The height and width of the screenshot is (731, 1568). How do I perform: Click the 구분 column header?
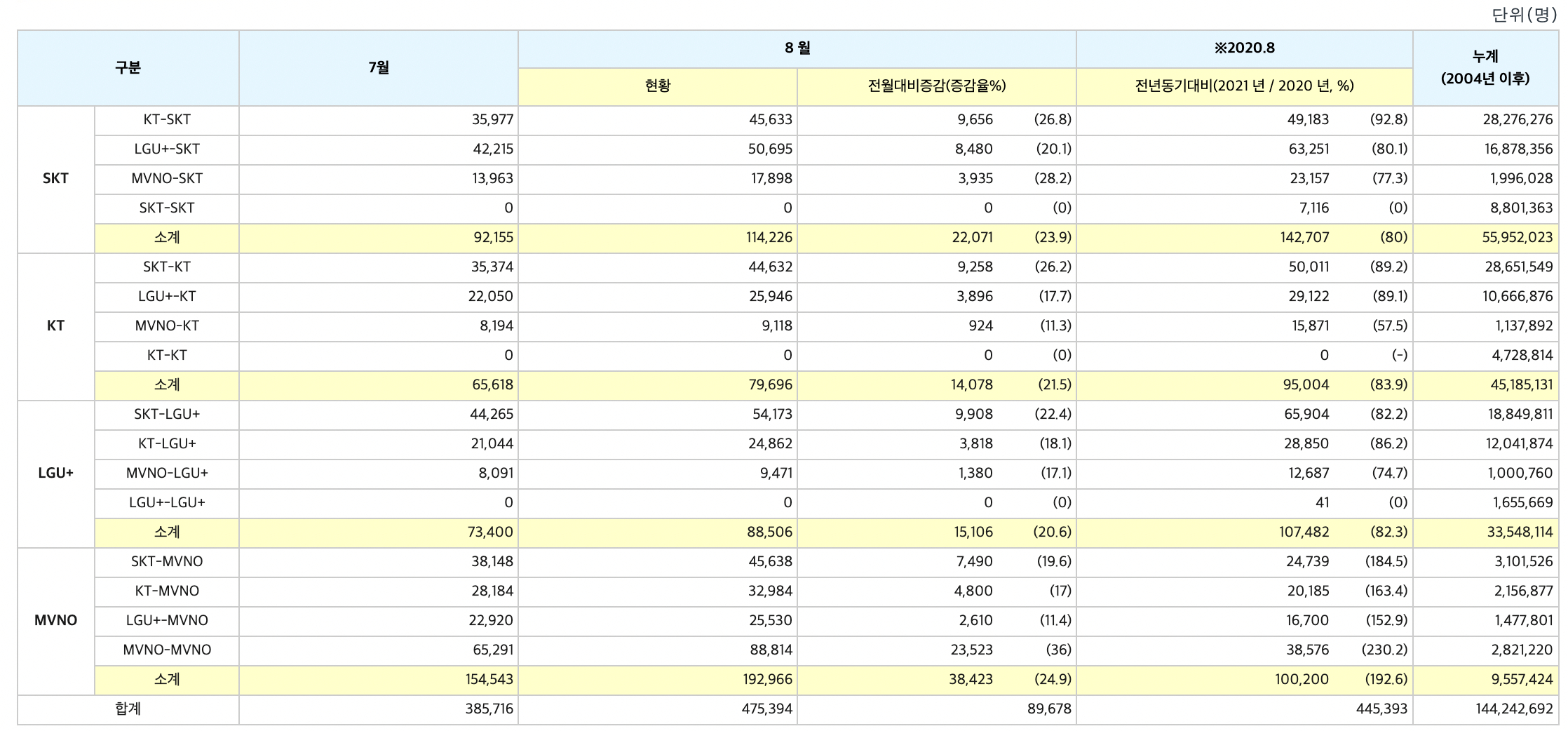(x=128, y=68)
